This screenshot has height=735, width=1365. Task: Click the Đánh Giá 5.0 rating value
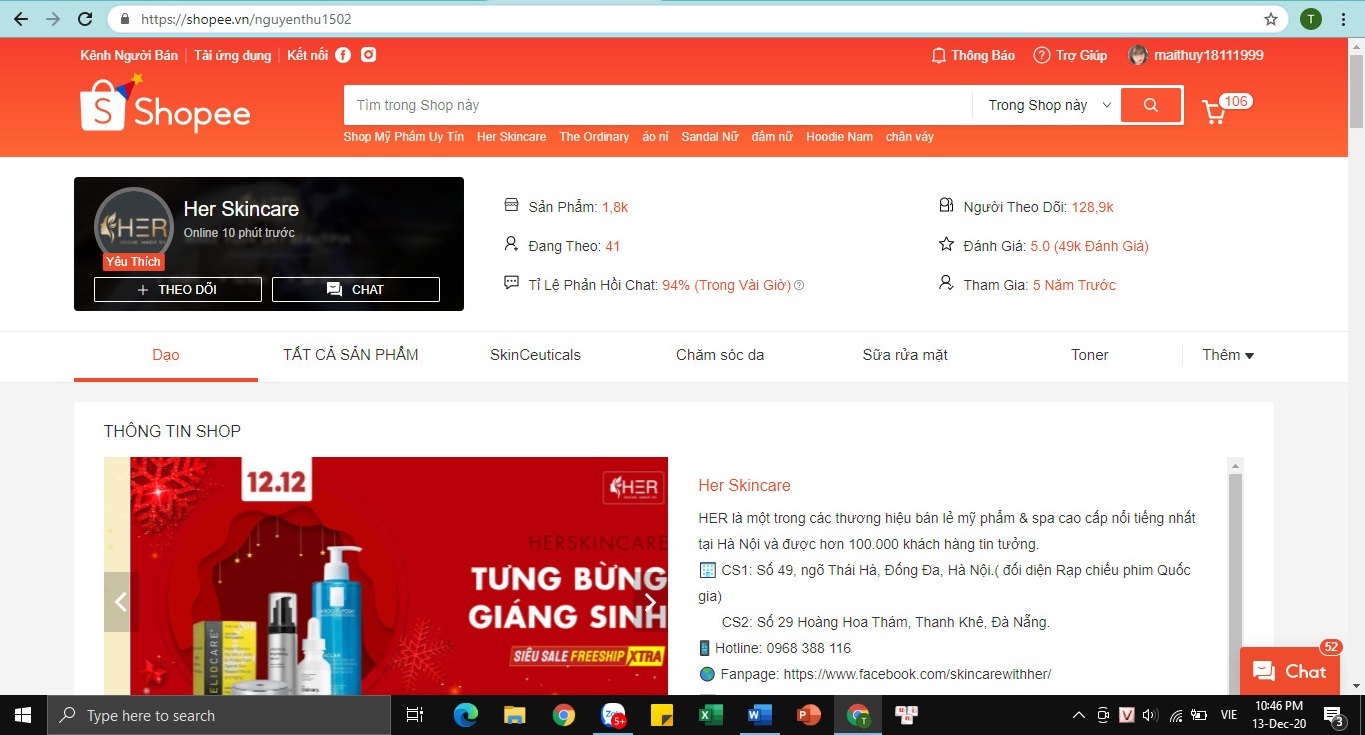(x=1089, y=246)
